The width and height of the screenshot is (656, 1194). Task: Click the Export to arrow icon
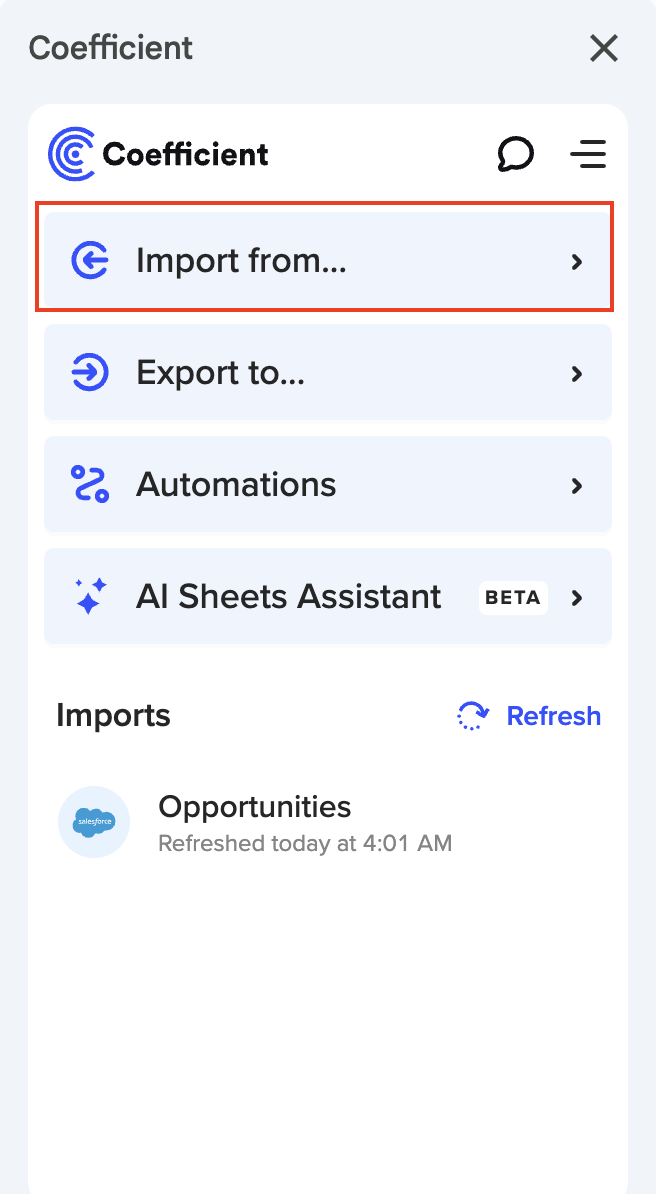pos(90,373)
